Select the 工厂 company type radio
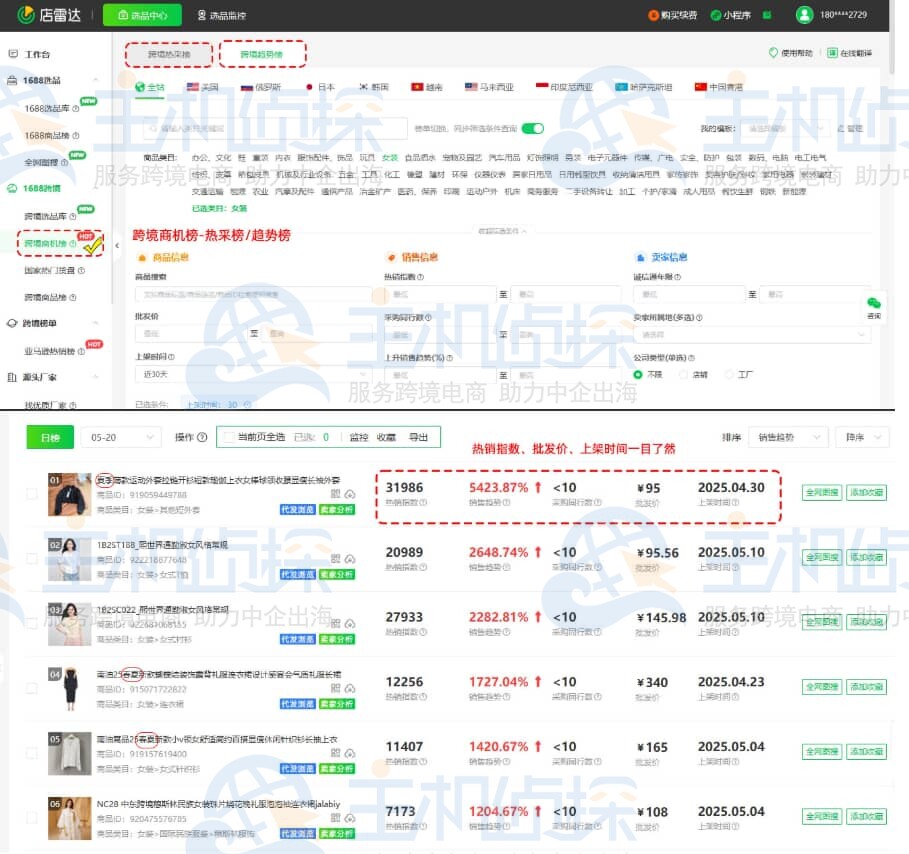Screen dimensions: 909x854 click(x=729, y=374)
